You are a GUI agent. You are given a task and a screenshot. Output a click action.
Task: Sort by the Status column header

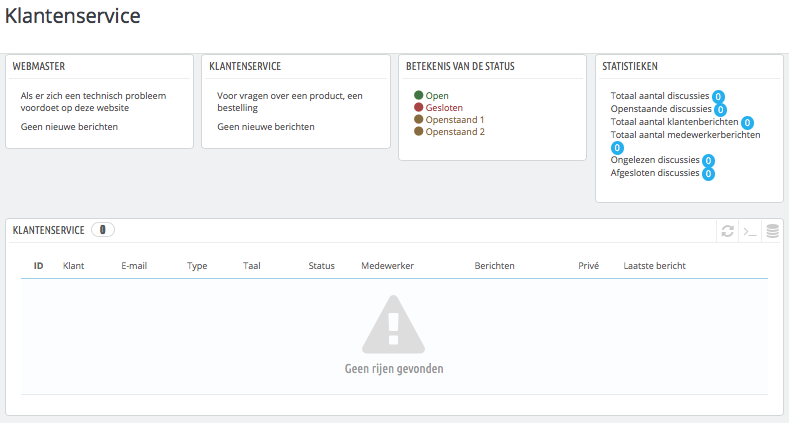pos(322,266)
